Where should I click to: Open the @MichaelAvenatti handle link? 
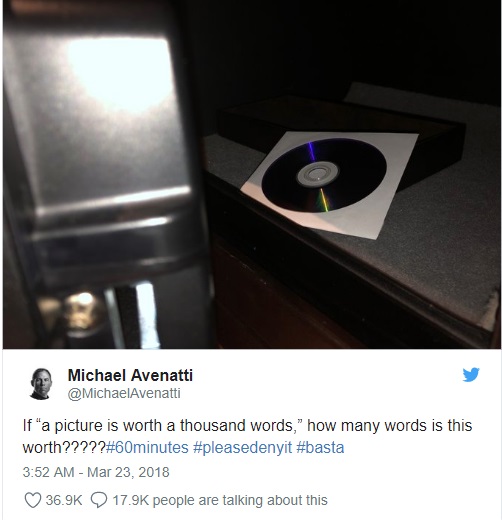[x=124, y=393]
